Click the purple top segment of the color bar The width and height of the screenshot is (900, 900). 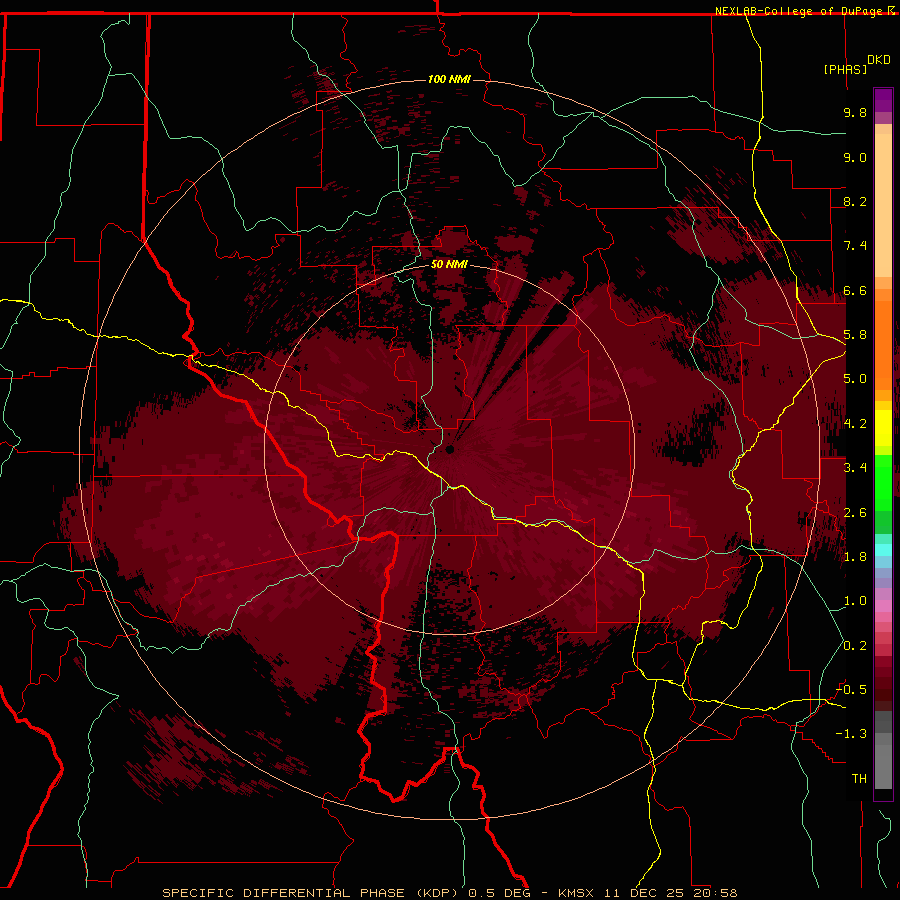pyautogui.click(x=883, y=100)
